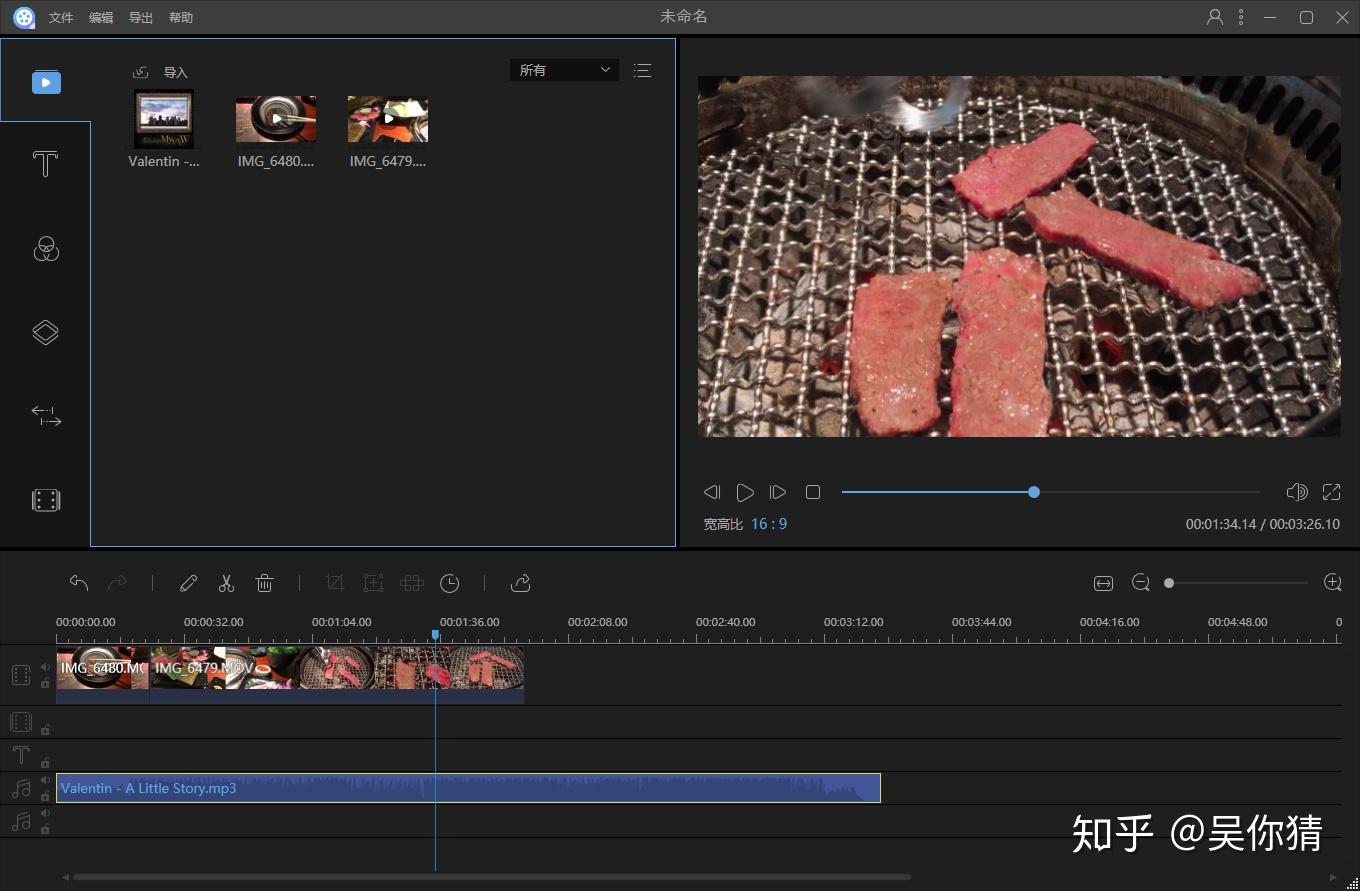The image size is (1360, 891).
Task: Undo the last timeline action
Action: 79,583
